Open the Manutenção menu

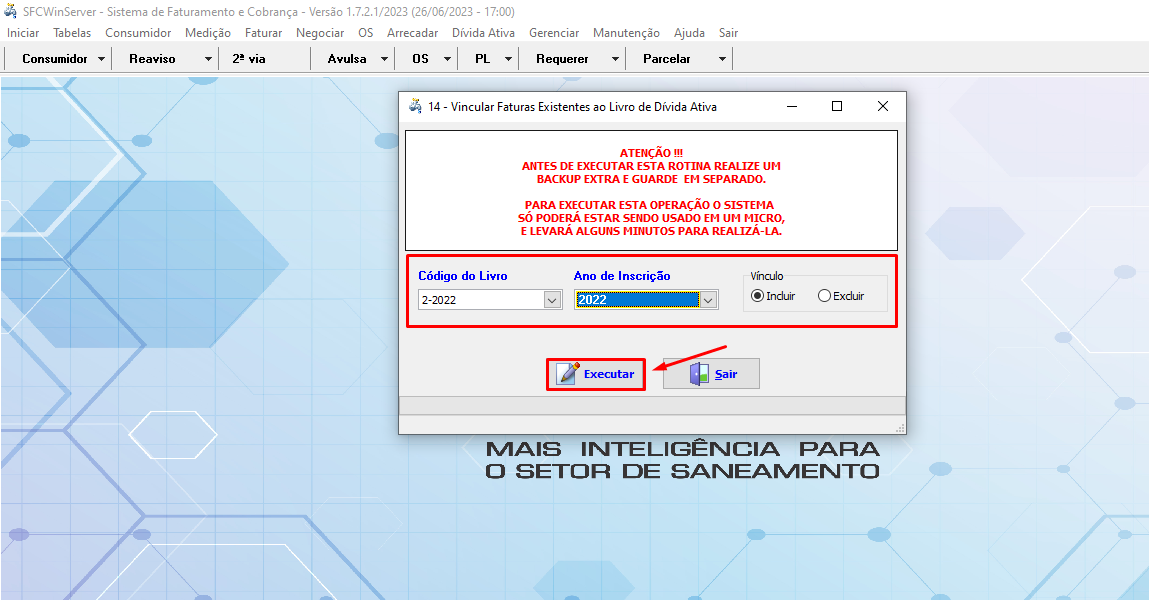(x=626, y=33)
